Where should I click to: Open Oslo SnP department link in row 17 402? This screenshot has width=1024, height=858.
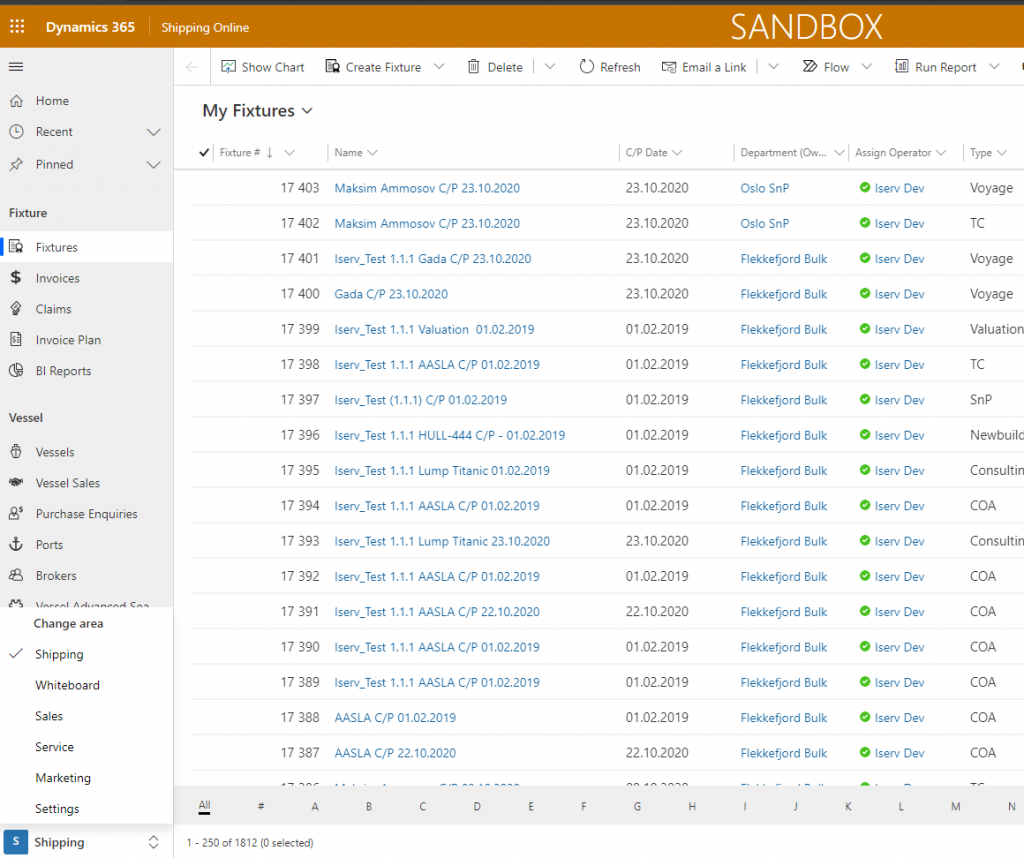[x=765, y=223]
